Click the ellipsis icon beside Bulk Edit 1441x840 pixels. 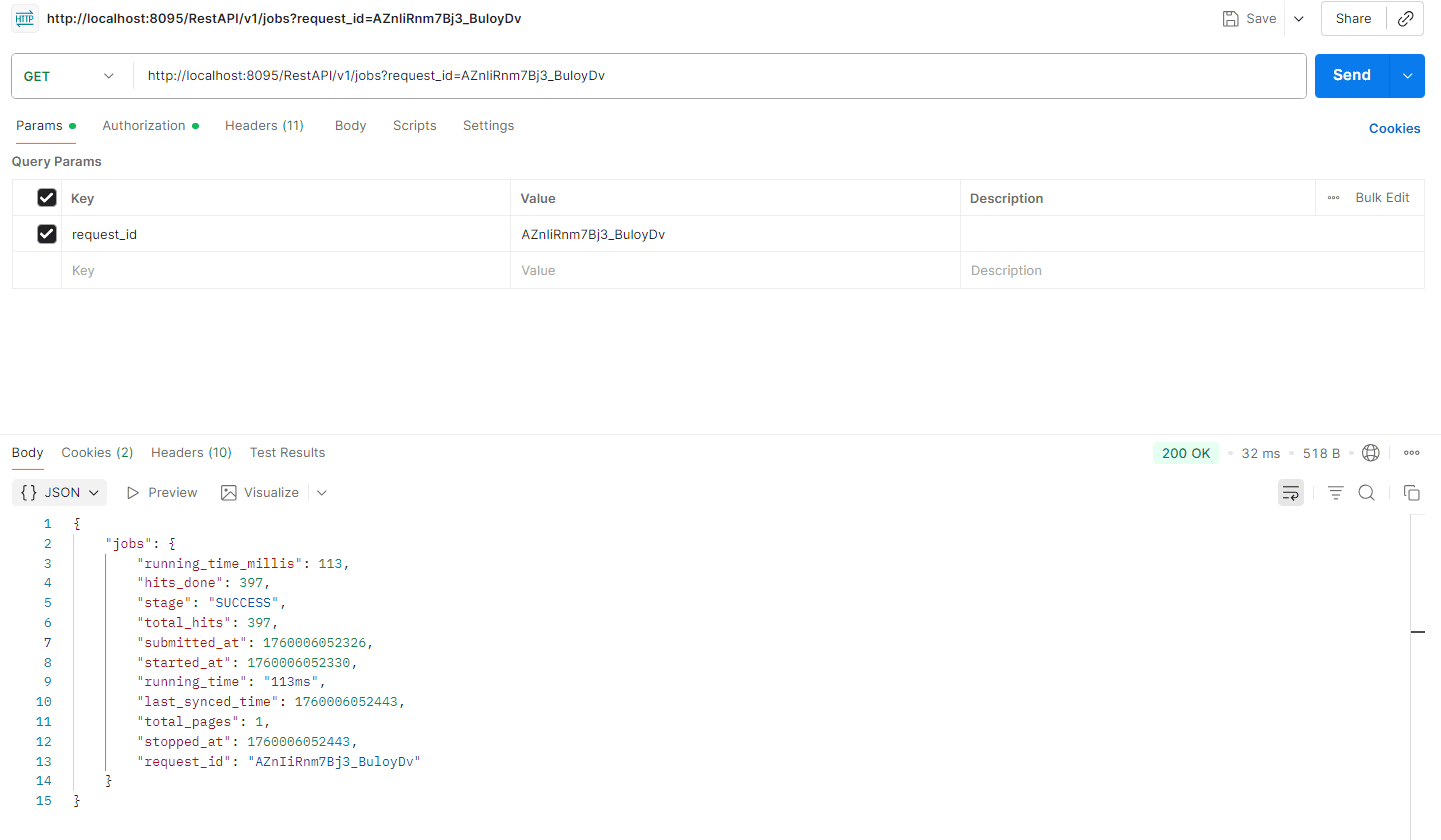1333,197
